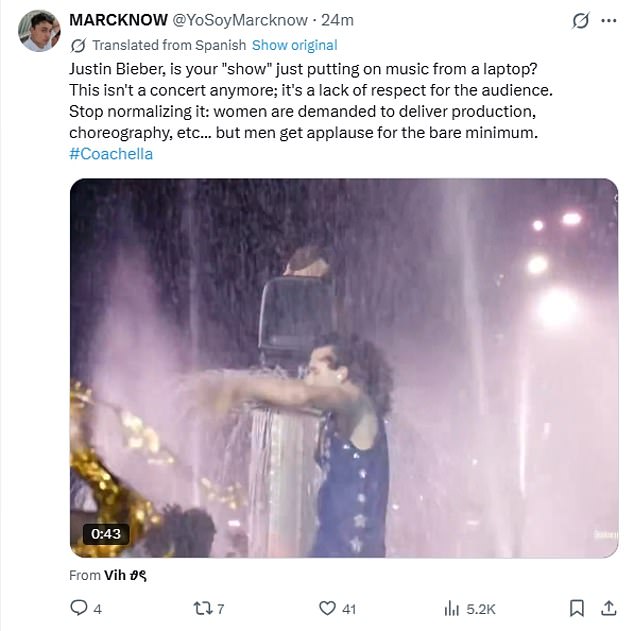The width and height of the screenshot is (634, 631).
Task: Click the share icon
Action: click(x=608, y=608)
